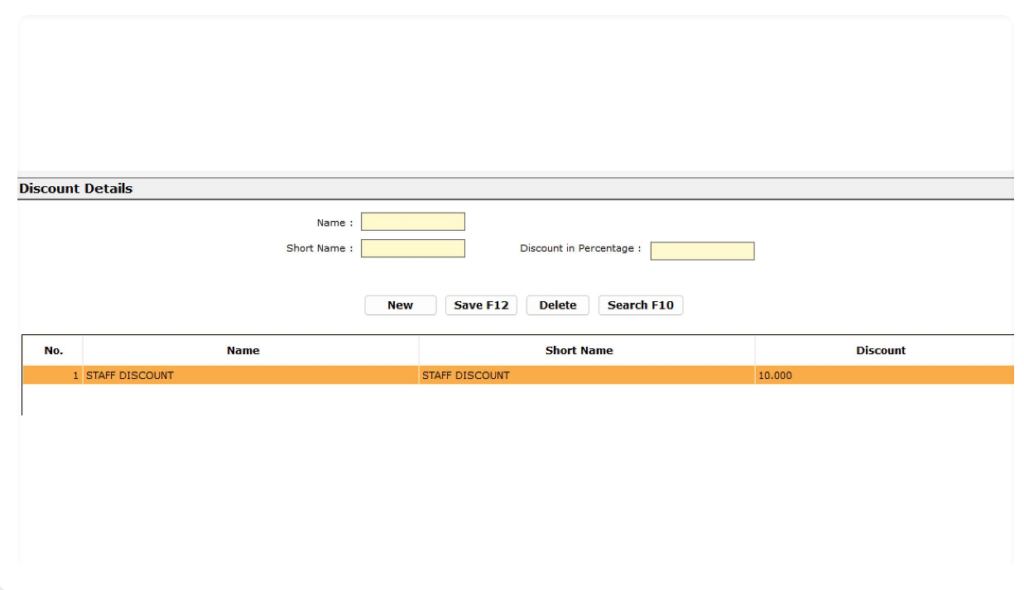Click the "Short Name :" field label
The image size is (1024, 590).
click(319, 248)
